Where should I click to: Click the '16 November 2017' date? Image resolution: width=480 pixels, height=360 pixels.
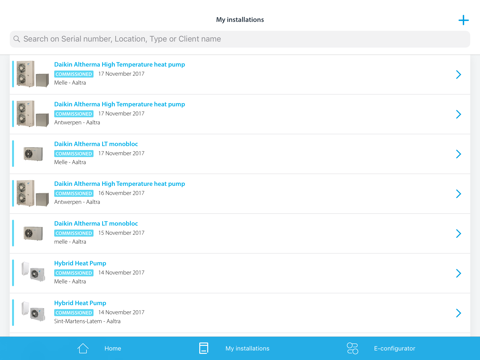tap(121, 193)
